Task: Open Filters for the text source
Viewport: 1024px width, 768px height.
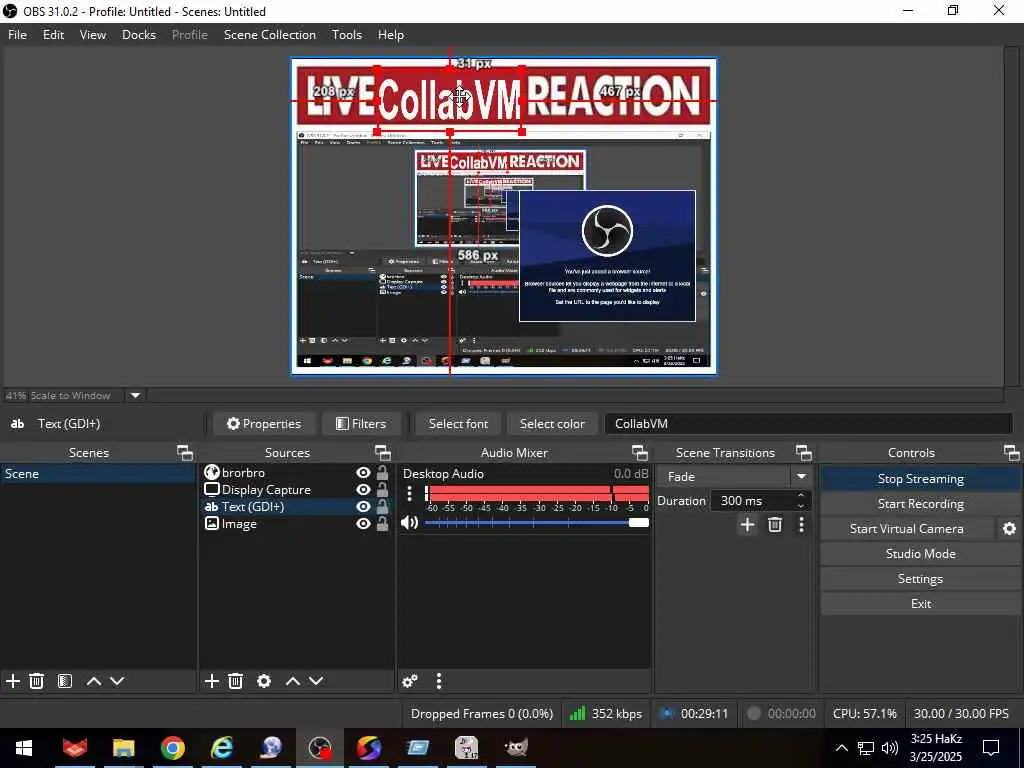Action: pos(361,423)
